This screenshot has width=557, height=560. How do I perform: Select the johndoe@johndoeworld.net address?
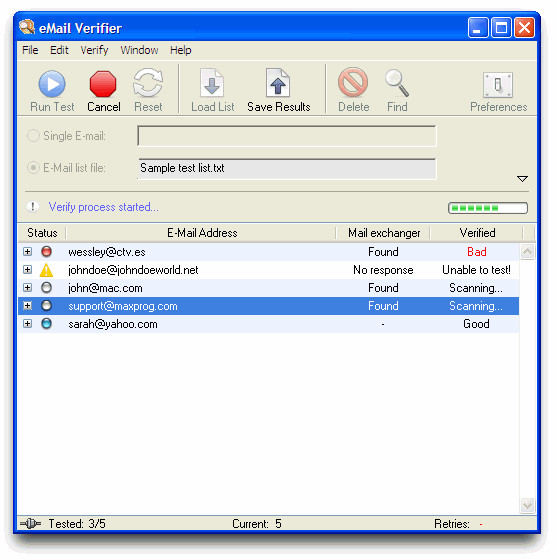coord(133,270)
